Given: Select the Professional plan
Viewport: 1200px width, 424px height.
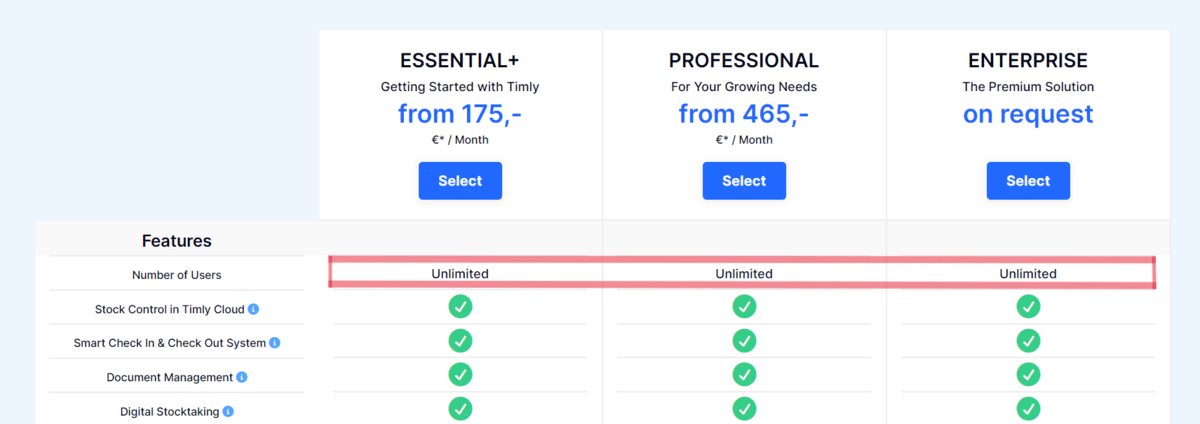Looking at the screenshot, I should 744,181.
